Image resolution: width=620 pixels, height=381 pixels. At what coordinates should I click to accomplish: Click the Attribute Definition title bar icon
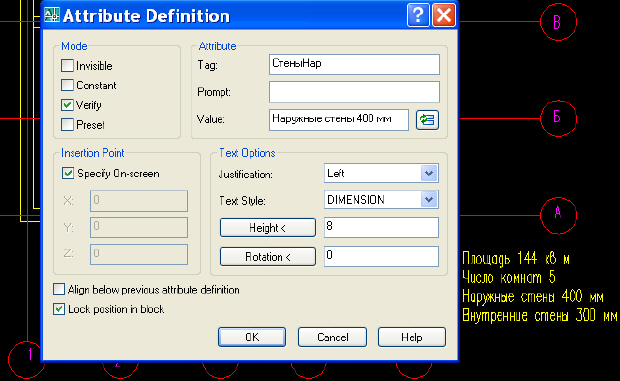coord(52,15)
